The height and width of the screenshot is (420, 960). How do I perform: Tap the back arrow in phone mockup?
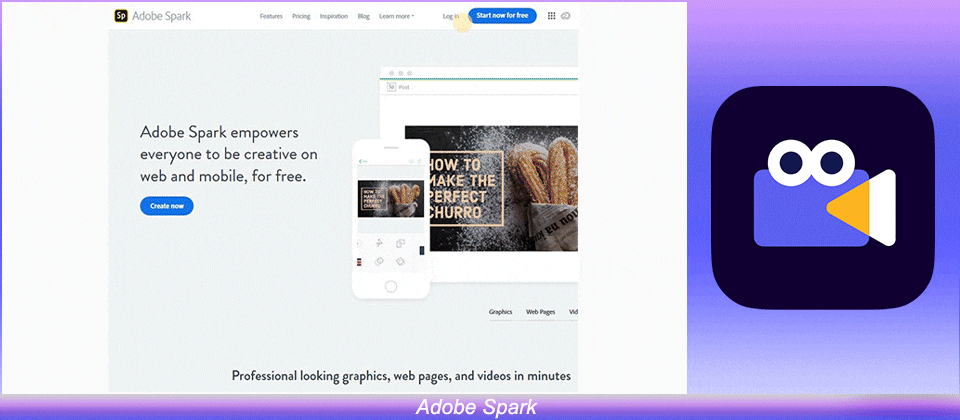[x=361, y=161]
